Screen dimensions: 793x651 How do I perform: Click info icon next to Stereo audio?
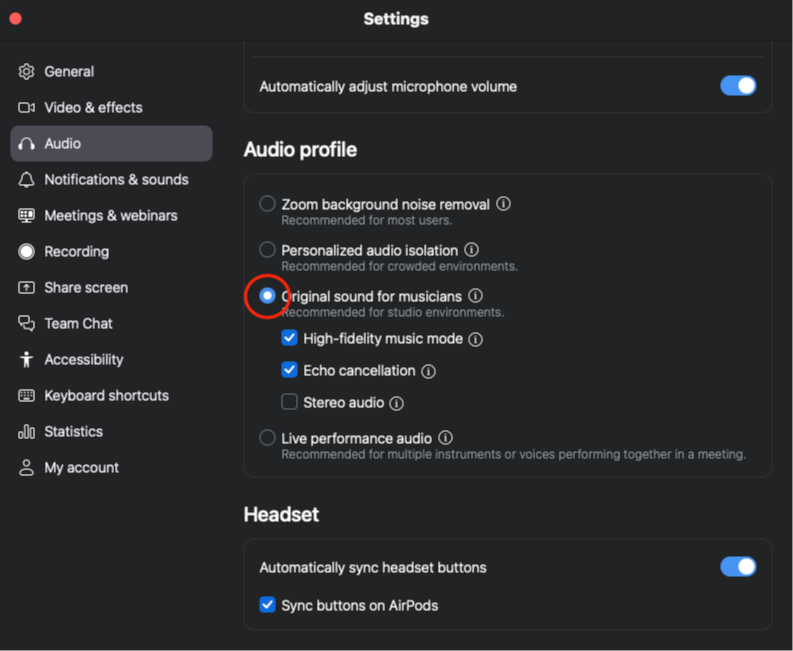point(397,403)
